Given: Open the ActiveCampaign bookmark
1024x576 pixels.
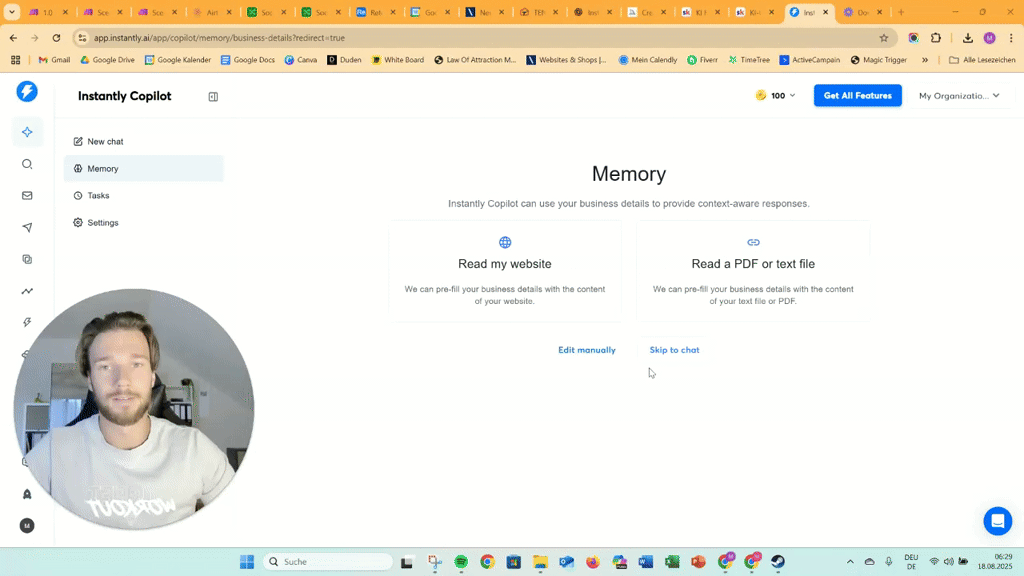Looking at the screenshot, I should pyautogui.click(x=810, y=59).
